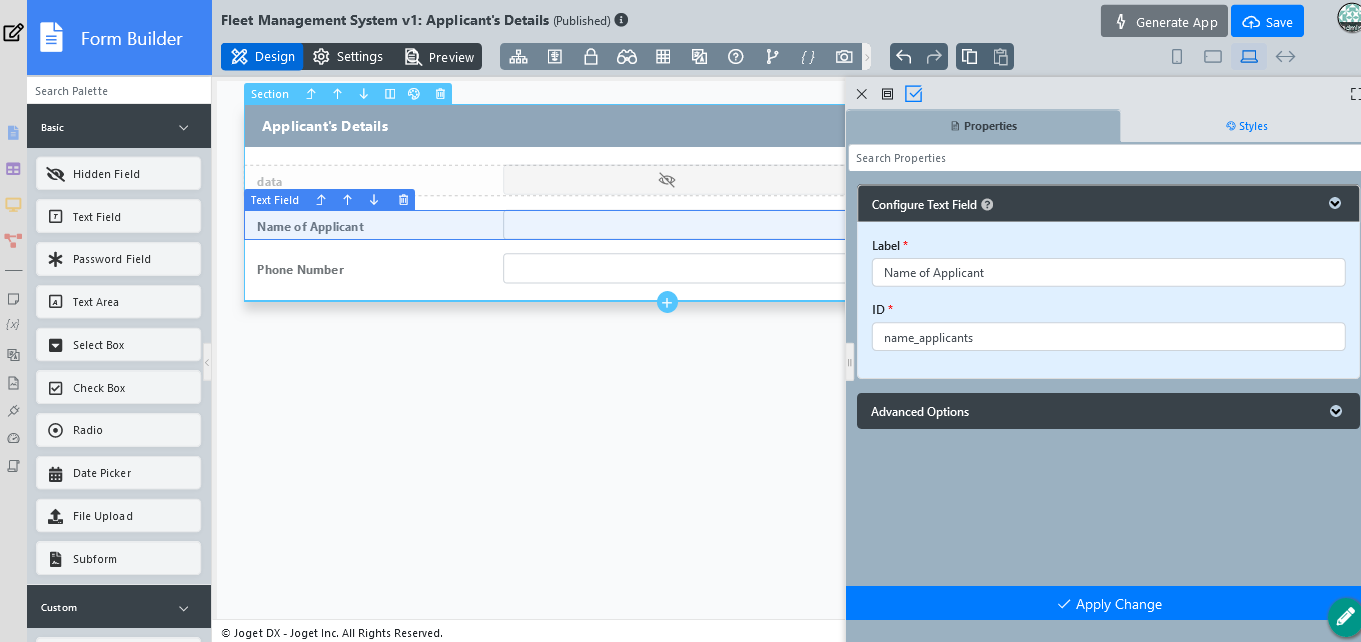
Task: Open the left sidebar process builder icon
Action: [x=13, y=241]
